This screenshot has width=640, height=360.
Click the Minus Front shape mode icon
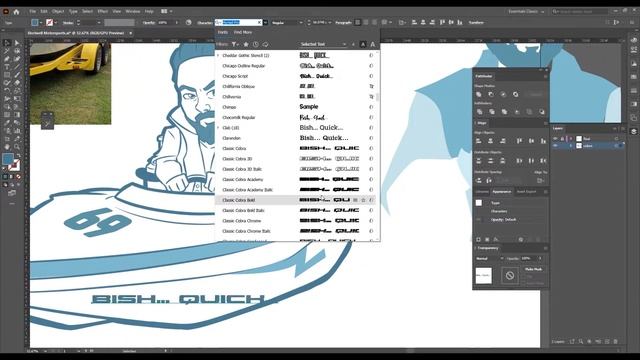coord(491,94)
